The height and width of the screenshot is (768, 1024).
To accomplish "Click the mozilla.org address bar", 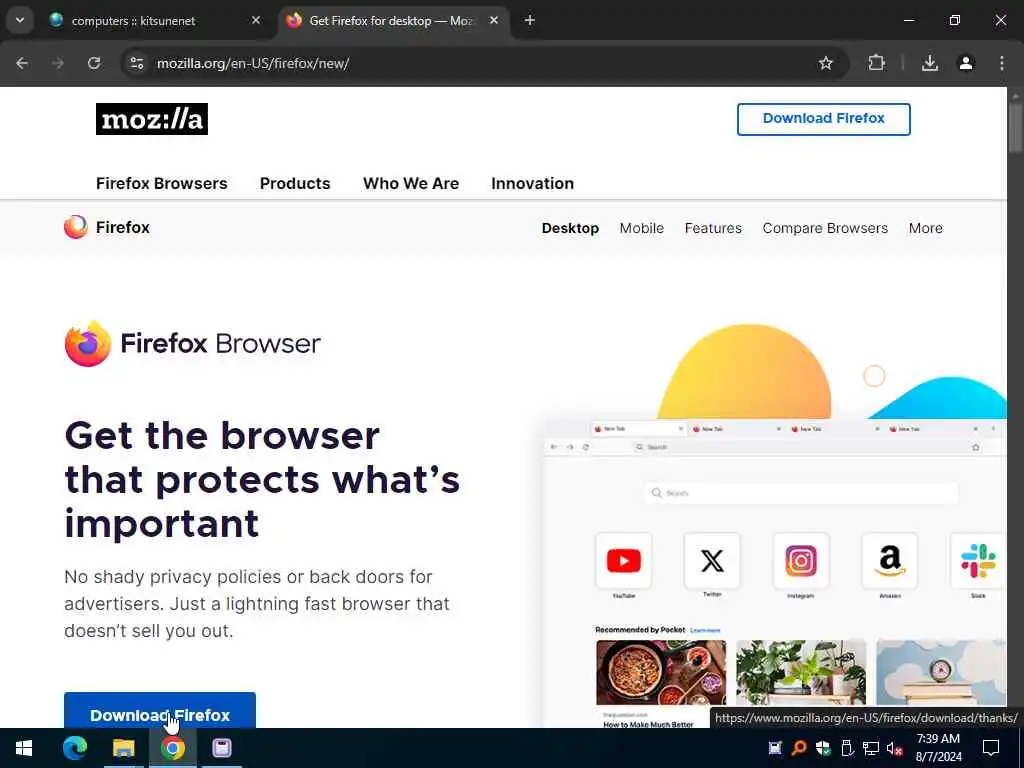I will tap(483, 63).
